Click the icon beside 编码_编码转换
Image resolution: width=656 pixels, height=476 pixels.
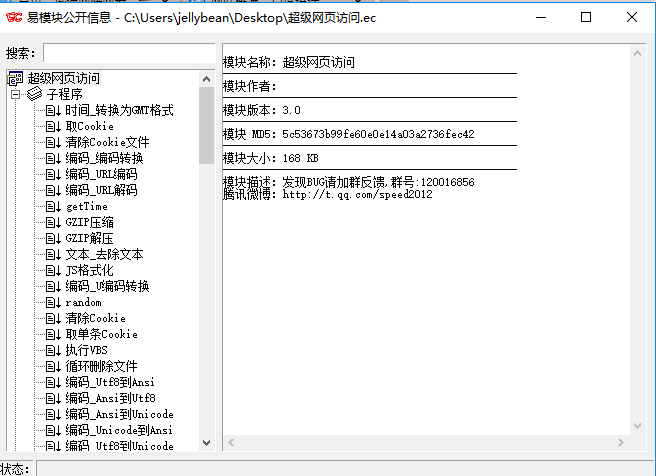click(53, 158)
